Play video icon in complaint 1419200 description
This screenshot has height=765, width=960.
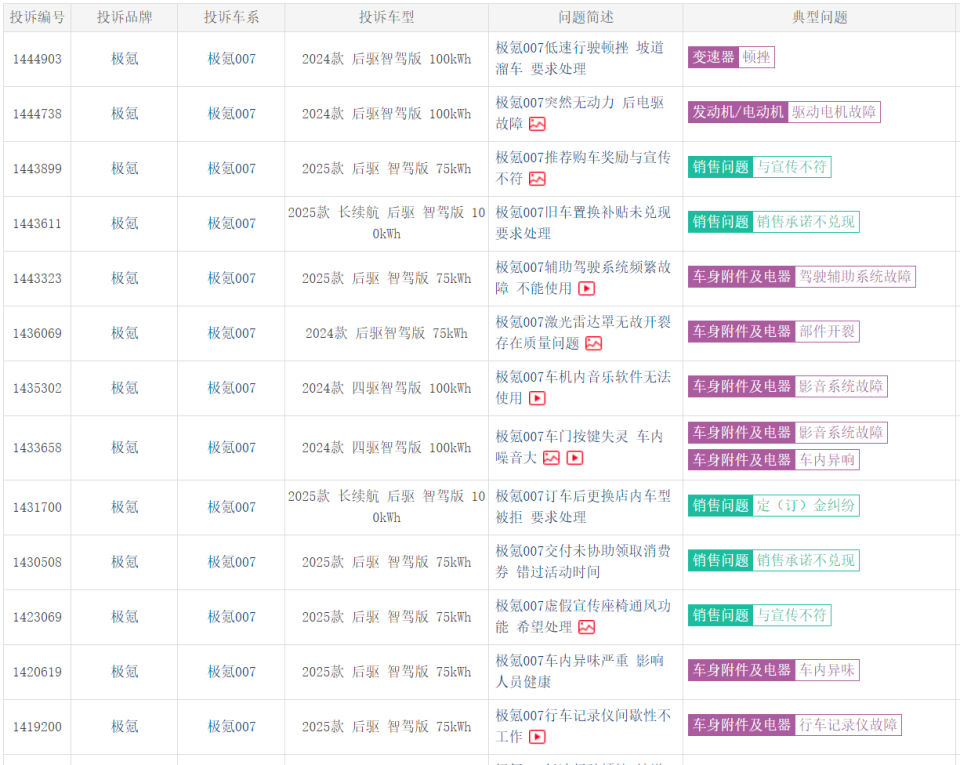pyautogui.click(x=537, y=737)
